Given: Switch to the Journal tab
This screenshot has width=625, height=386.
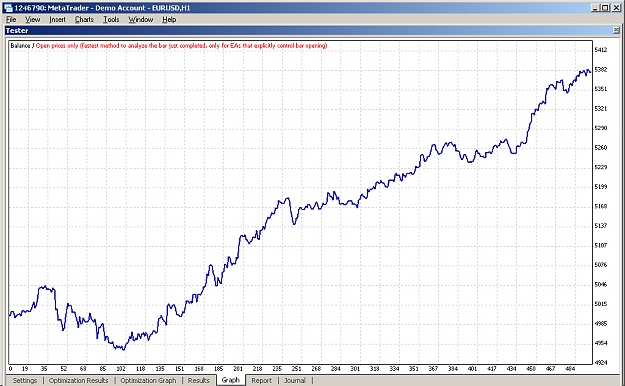Looking at the screenshot, I should pos(295,380).
